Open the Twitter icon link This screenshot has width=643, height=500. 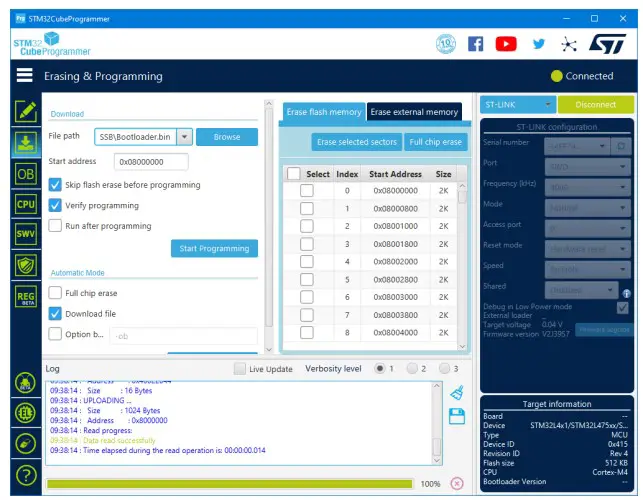(538, 43)
